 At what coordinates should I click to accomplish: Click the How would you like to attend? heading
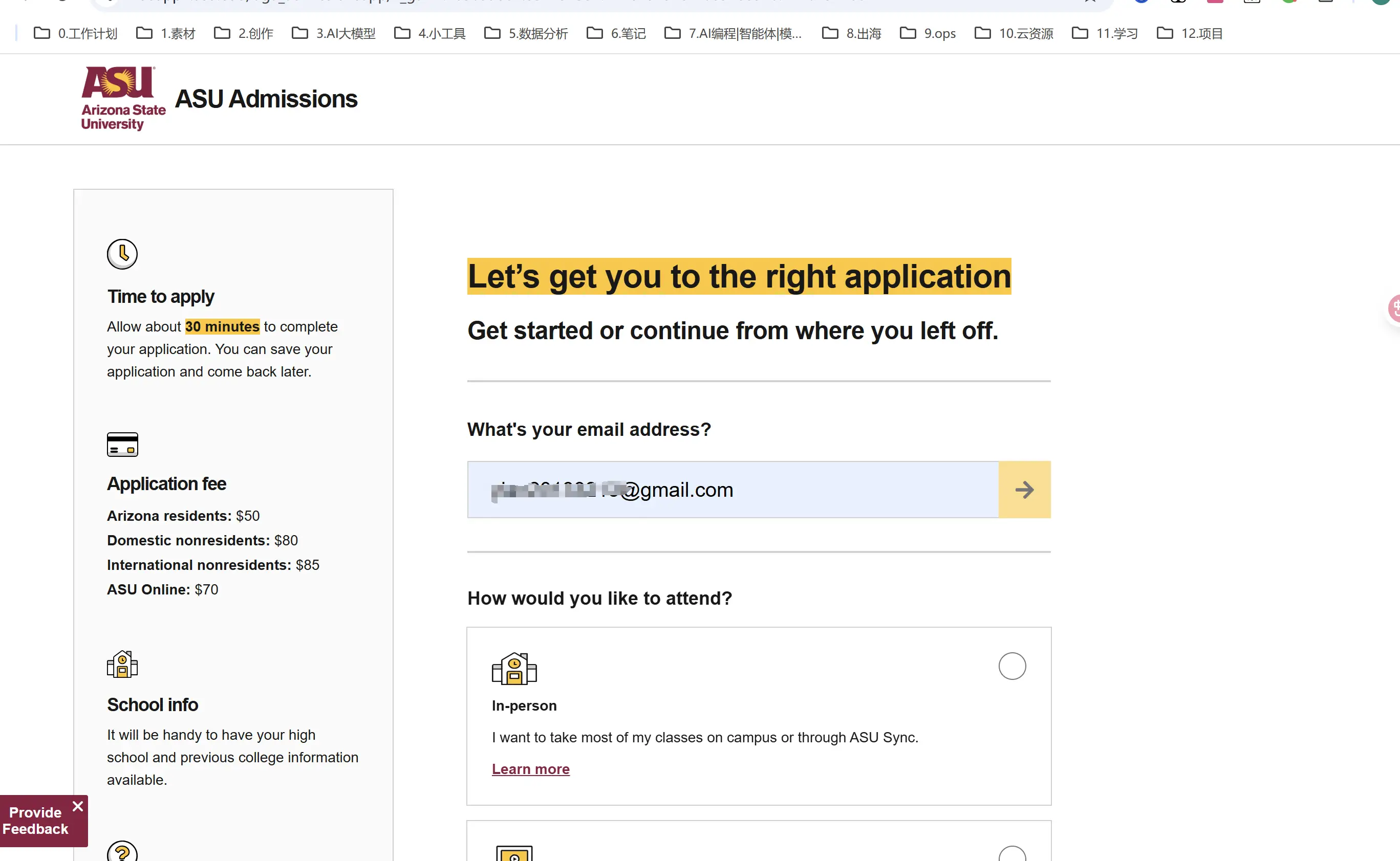(x=599, y=599)
